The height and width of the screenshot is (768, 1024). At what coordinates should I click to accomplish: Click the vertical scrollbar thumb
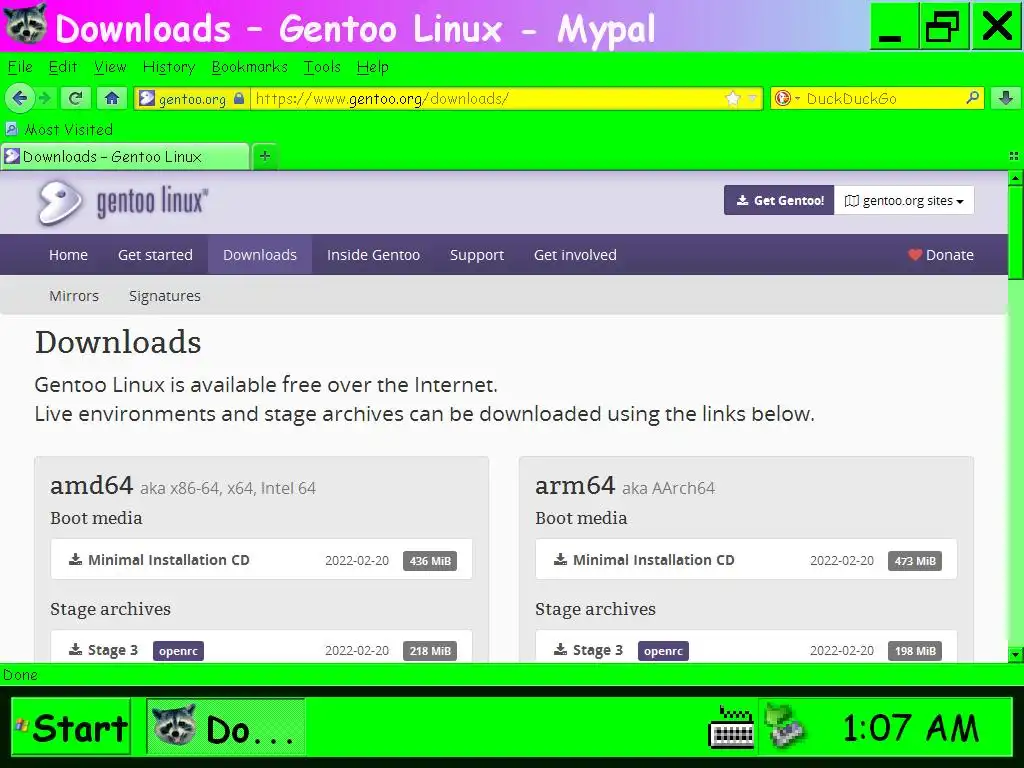click(1016, 232)
